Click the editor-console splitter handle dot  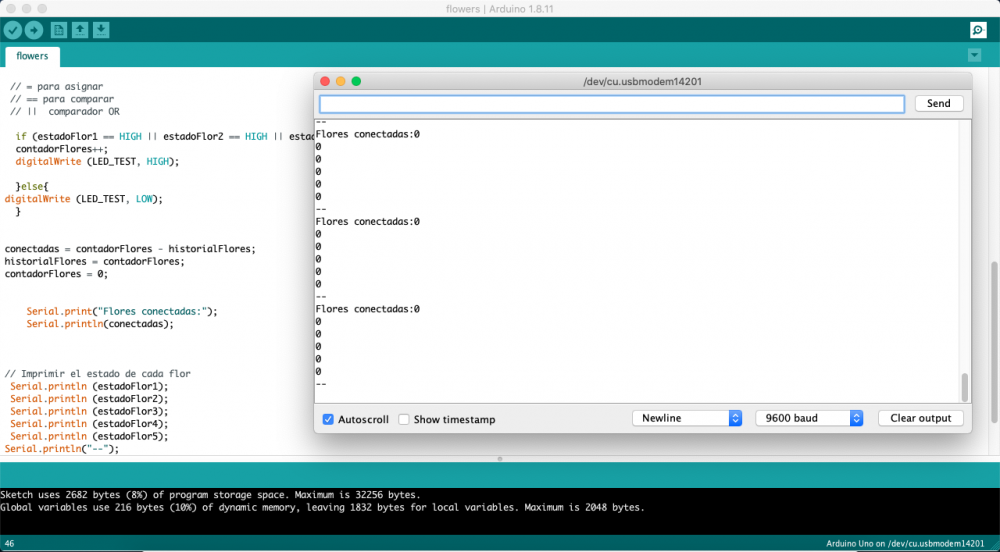[x=499, y=459]
